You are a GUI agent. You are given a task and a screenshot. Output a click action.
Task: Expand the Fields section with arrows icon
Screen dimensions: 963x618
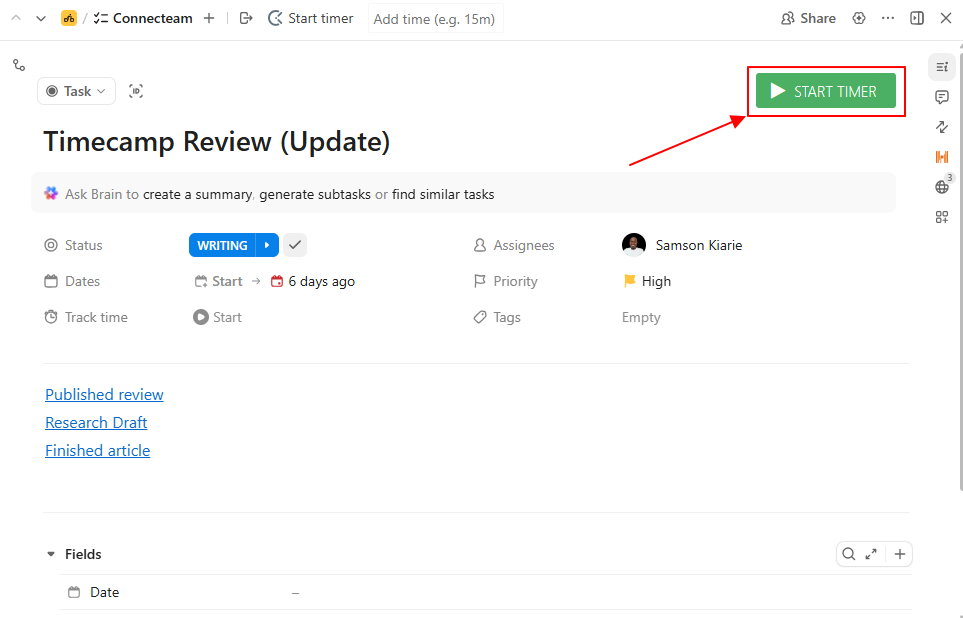tap(871, 554)
